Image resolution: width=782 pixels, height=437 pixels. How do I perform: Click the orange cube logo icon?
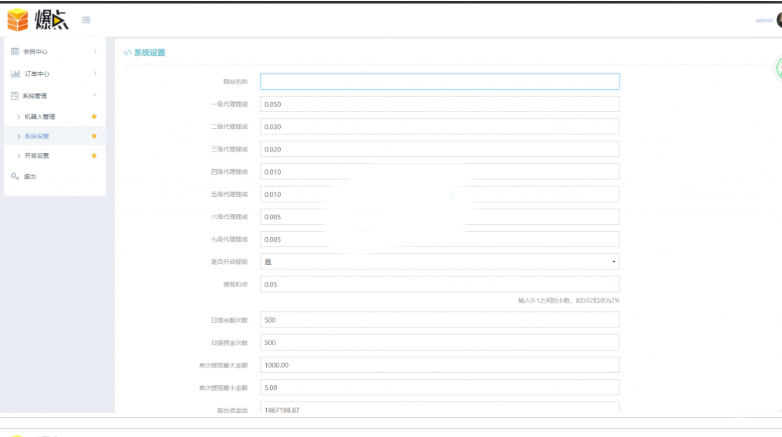pyautogui.click(x=18, y=20)
